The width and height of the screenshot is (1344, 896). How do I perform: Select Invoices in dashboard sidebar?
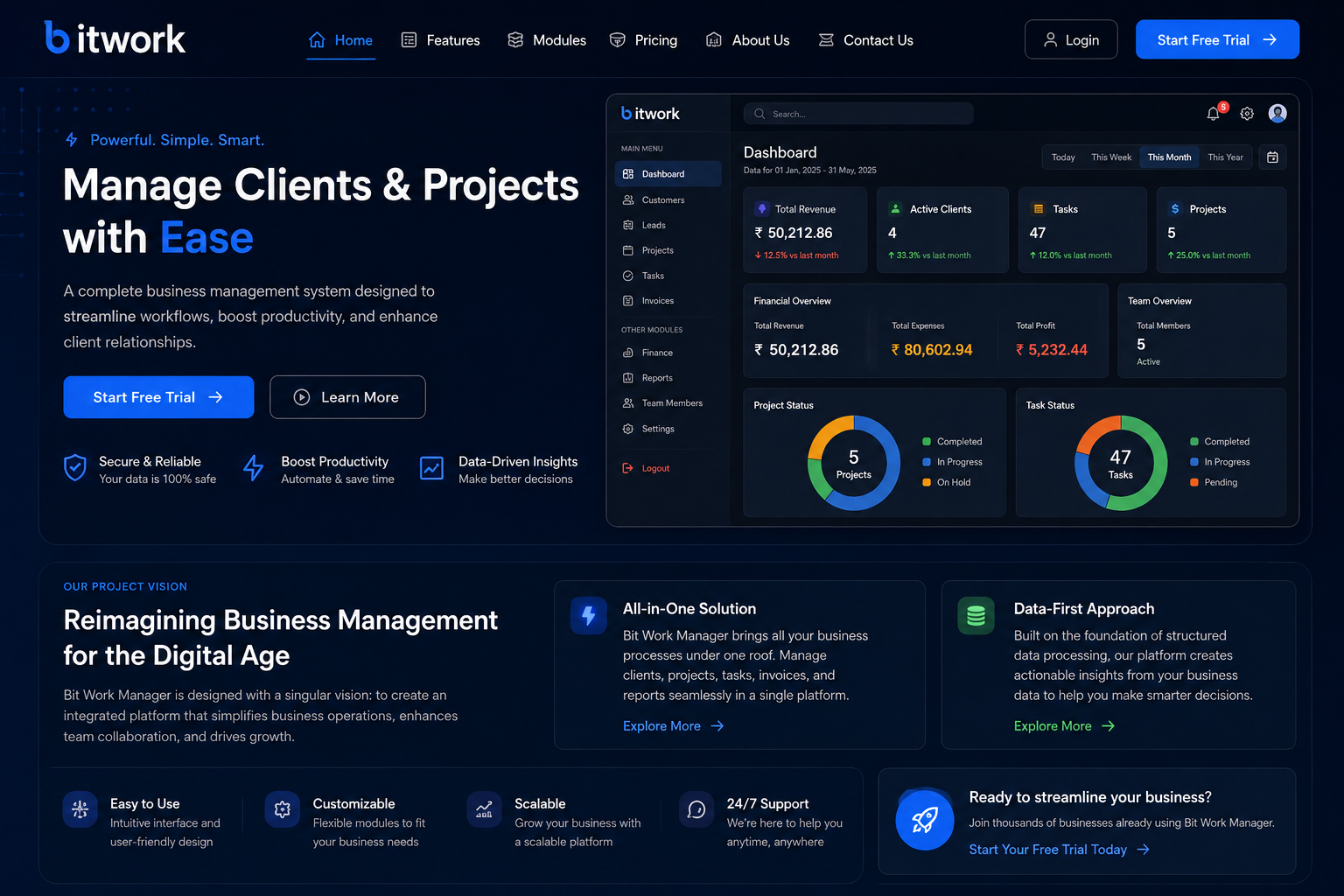pos(668,301)
